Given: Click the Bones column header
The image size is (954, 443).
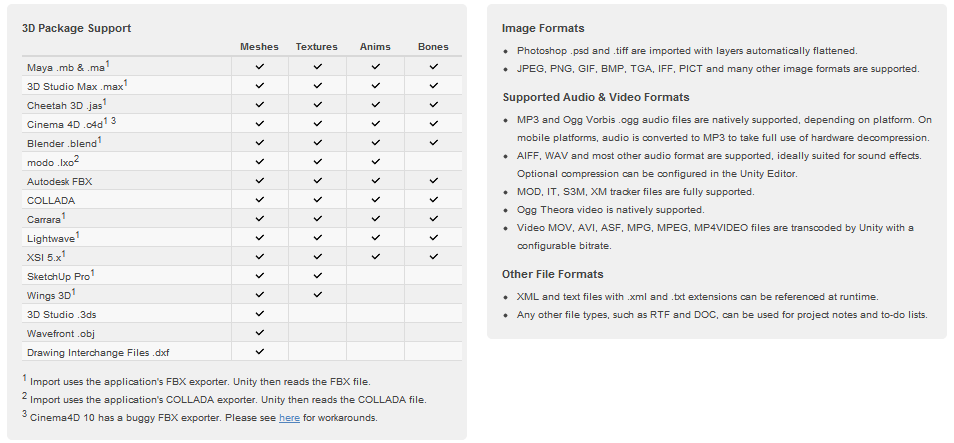Looking at the screenshot, I should point(433,47).
